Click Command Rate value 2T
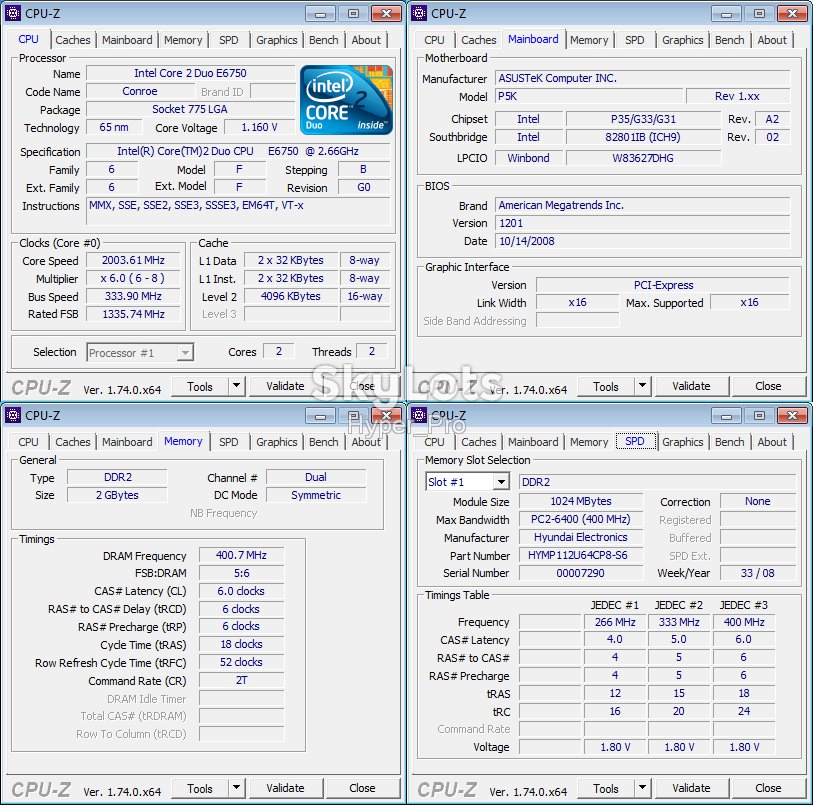 [241, 680]
